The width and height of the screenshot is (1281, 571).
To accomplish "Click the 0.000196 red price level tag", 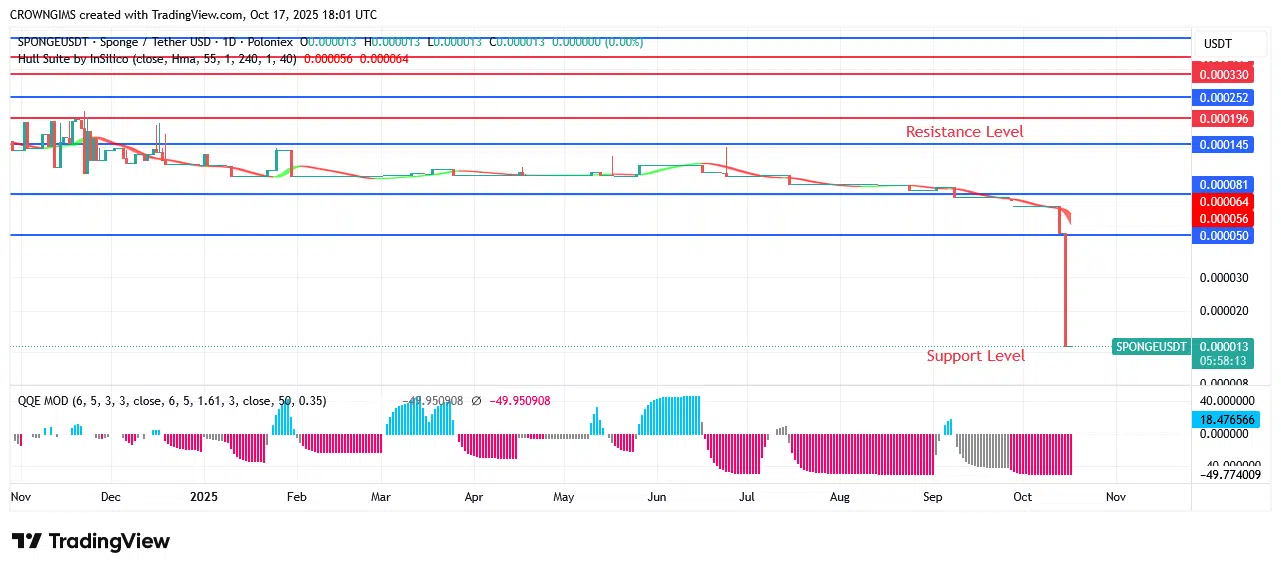I will [x=1223, y=119].
